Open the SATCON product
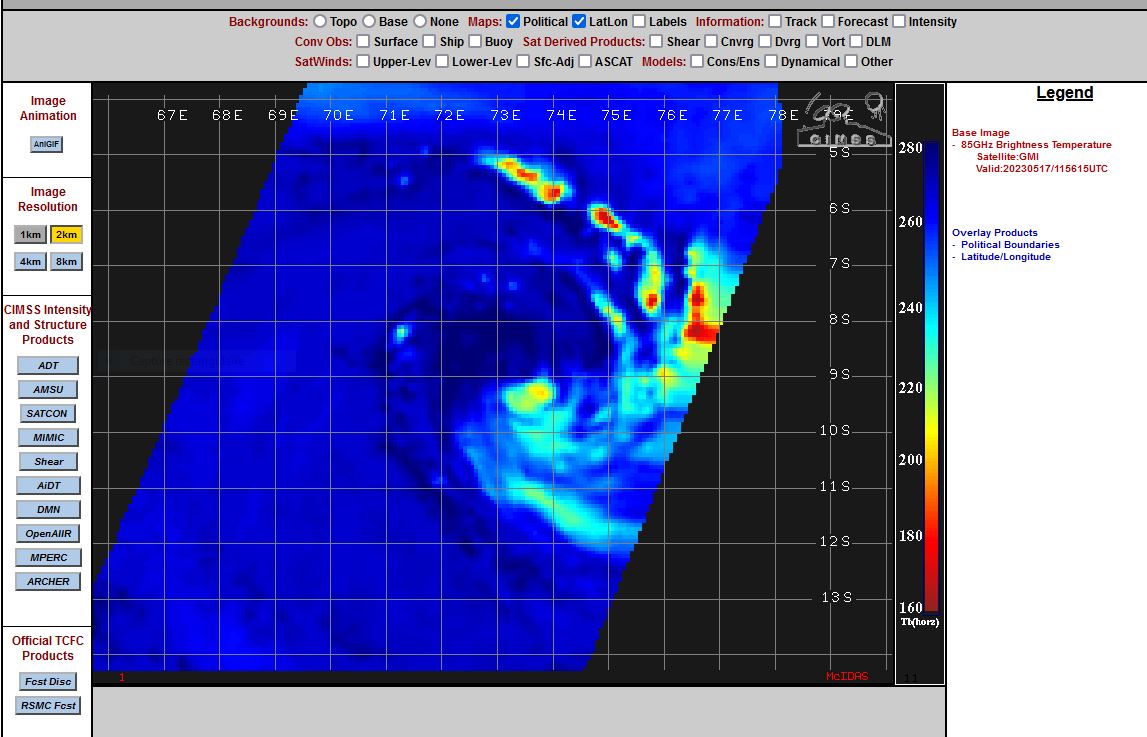Viewport: 1147px width, 737px height. tap(48, 413)
